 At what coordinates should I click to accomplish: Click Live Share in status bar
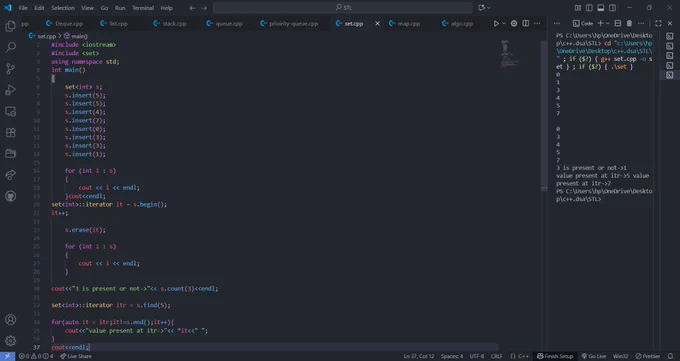pyautogui.click(x=76, y=356)
